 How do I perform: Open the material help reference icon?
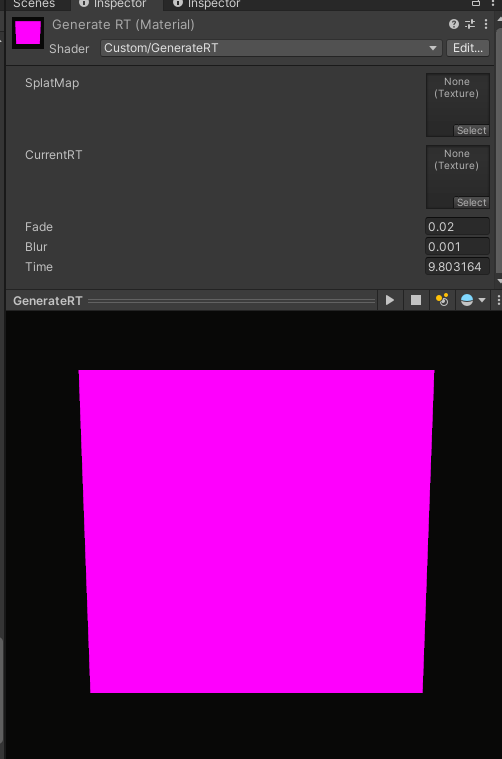coord(454,24)
